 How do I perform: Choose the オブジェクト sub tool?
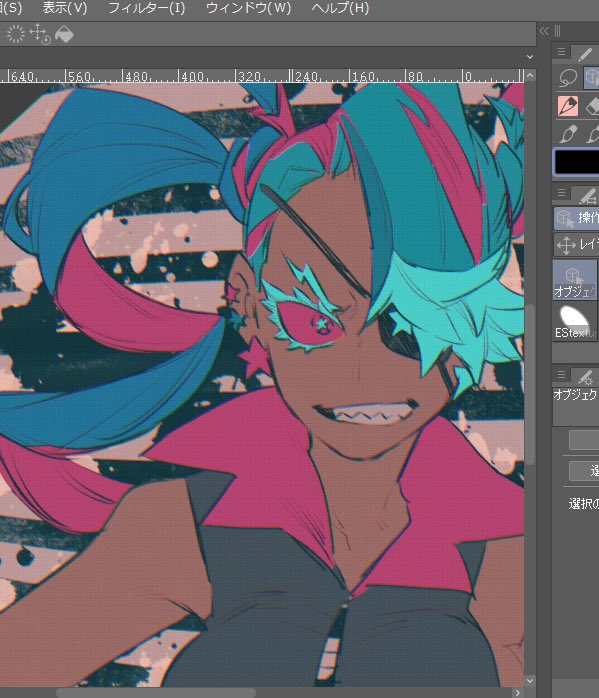tap(575, 280)
